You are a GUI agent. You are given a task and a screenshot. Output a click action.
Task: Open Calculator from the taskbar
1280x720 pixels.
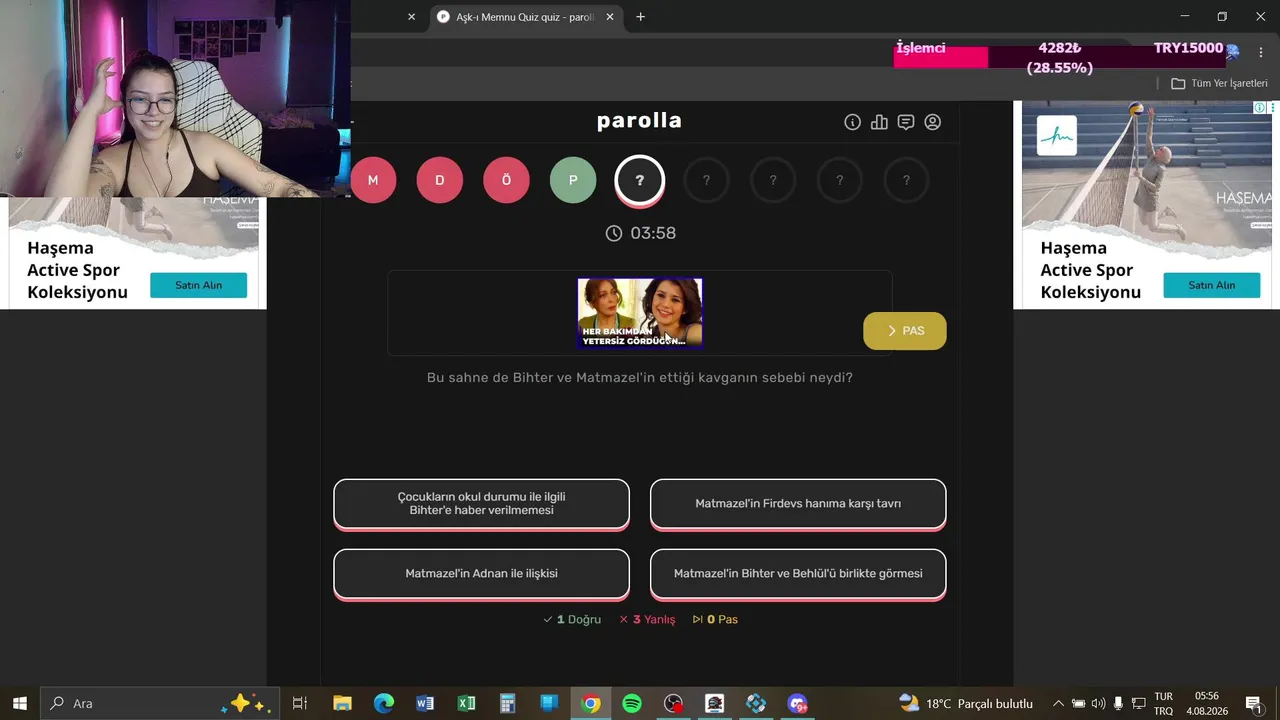coord(507,703)
